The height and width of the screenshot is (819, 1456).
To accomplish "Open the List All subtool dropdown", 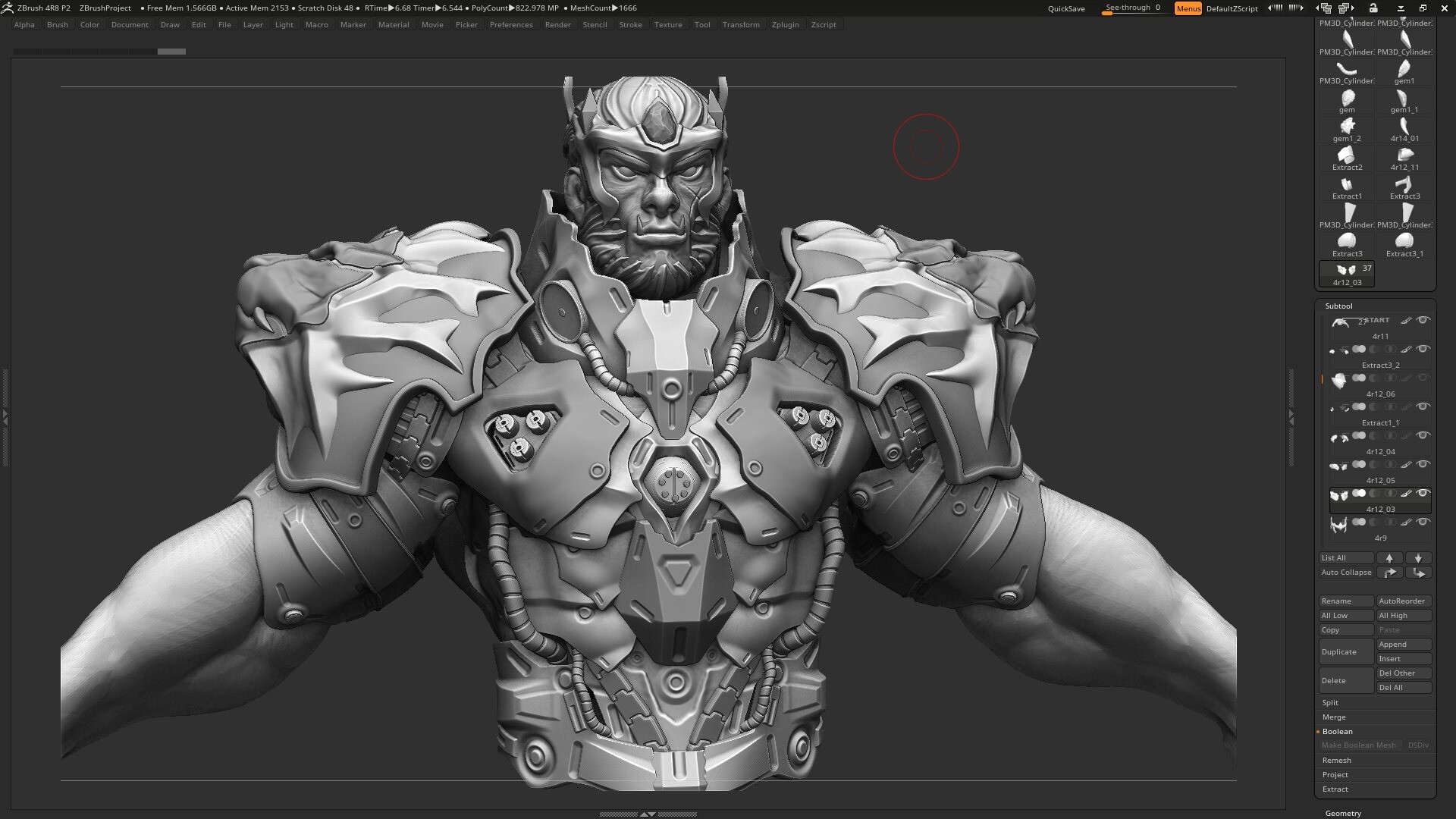I will [x=1346, y=558].
